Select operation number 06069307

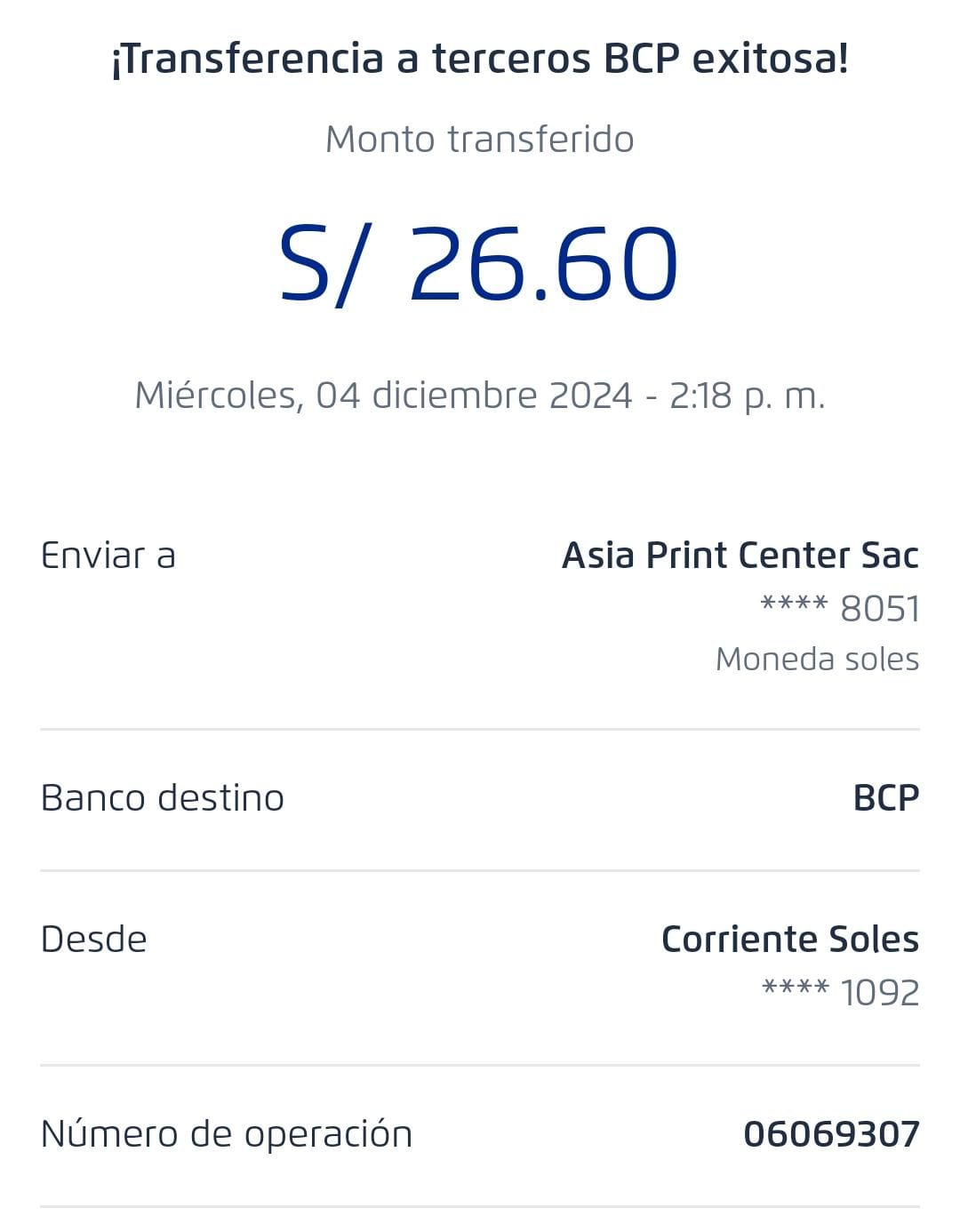click(831, 1134)
